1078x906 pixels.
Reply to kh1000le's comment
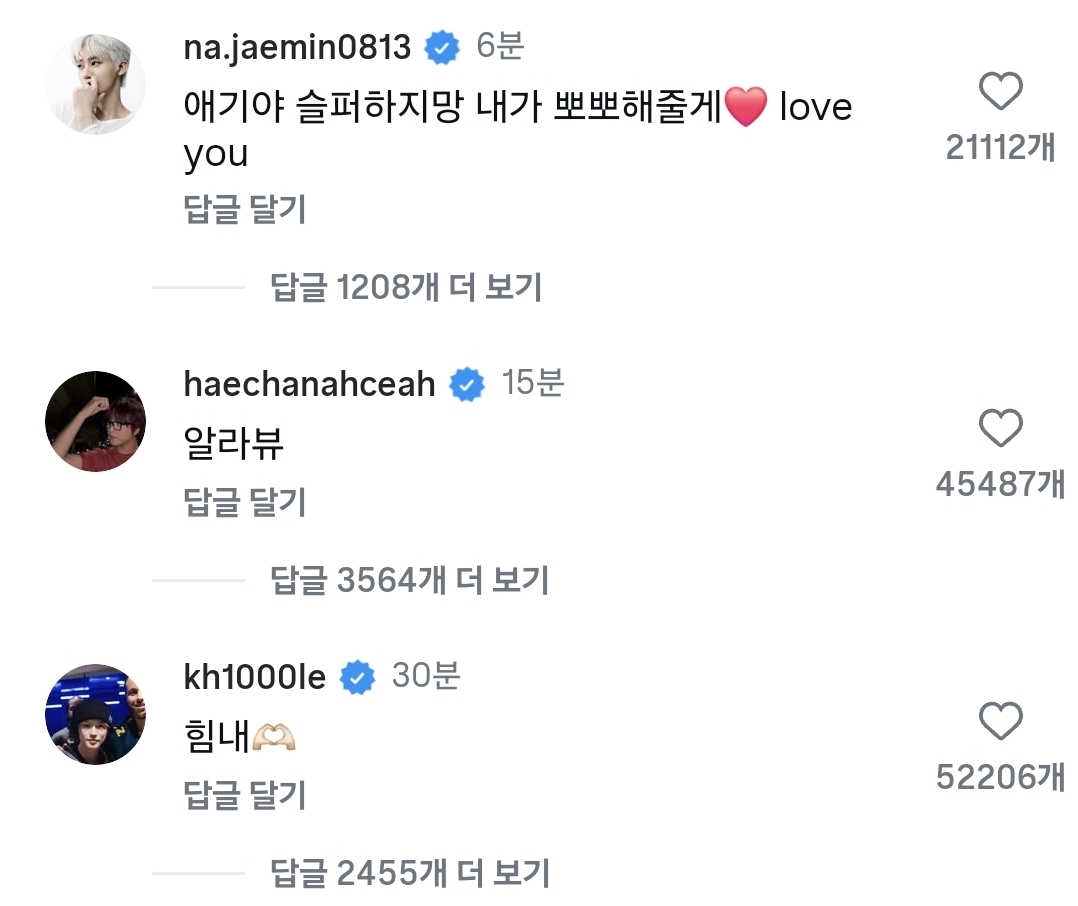point(245,795)
